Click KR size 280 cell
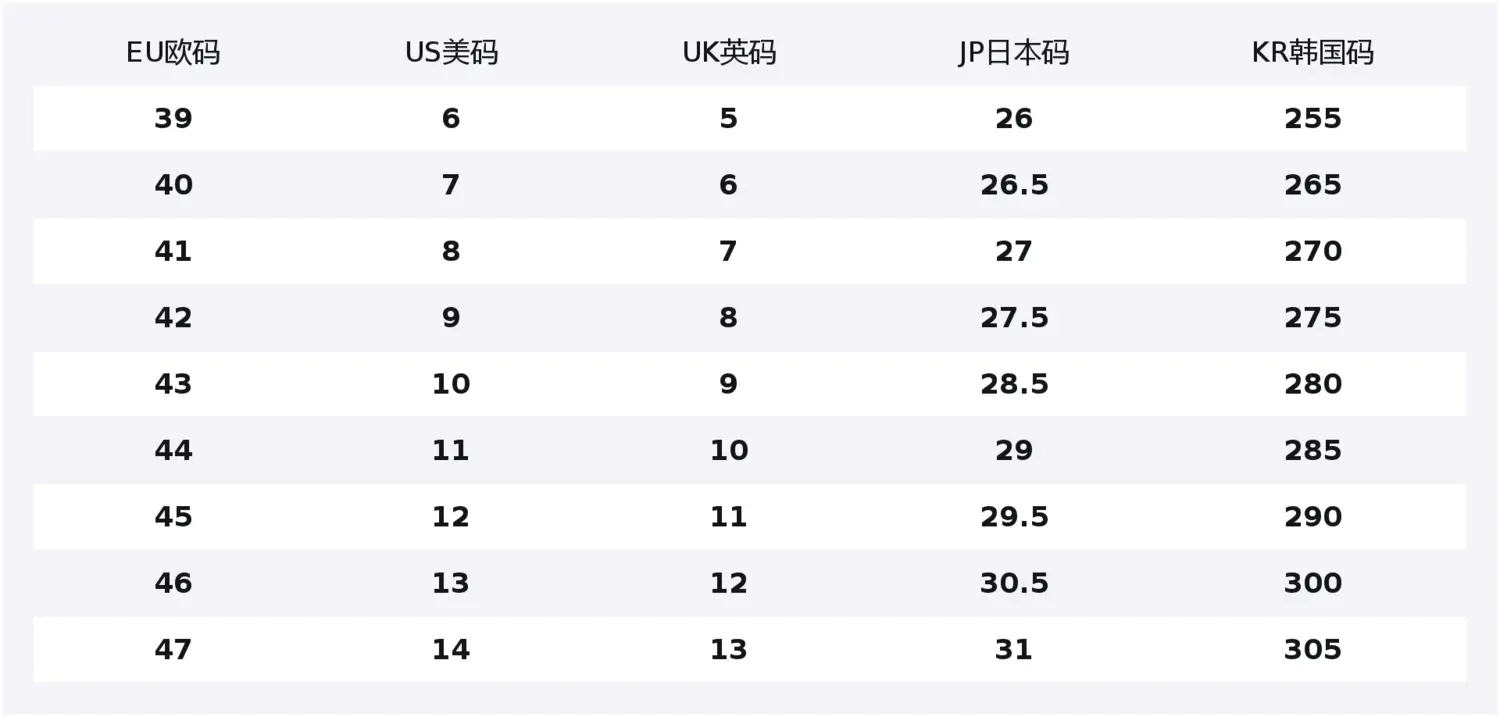The width and height of the screenshot is (1500, 717). pyautogui.click(x=1313, y=384)
